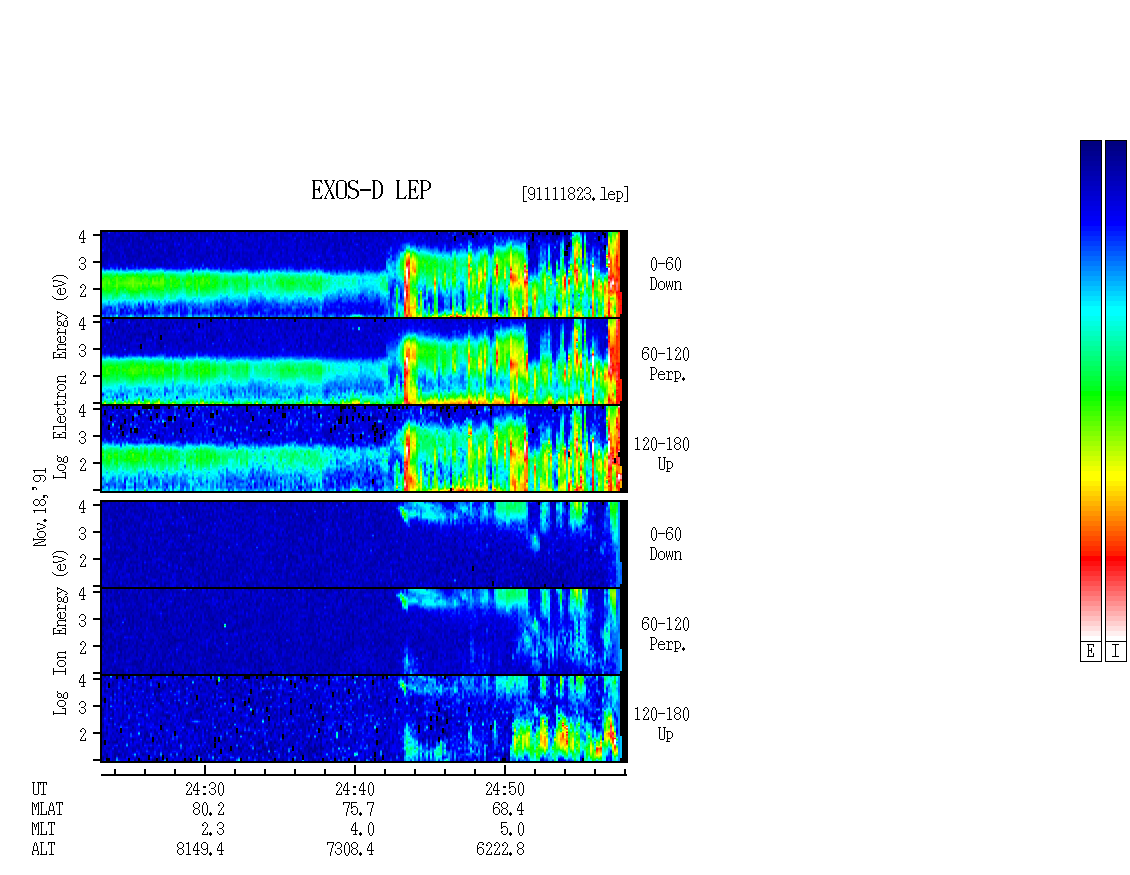Click the electron 0-60 Down panel label

(665, 275)
